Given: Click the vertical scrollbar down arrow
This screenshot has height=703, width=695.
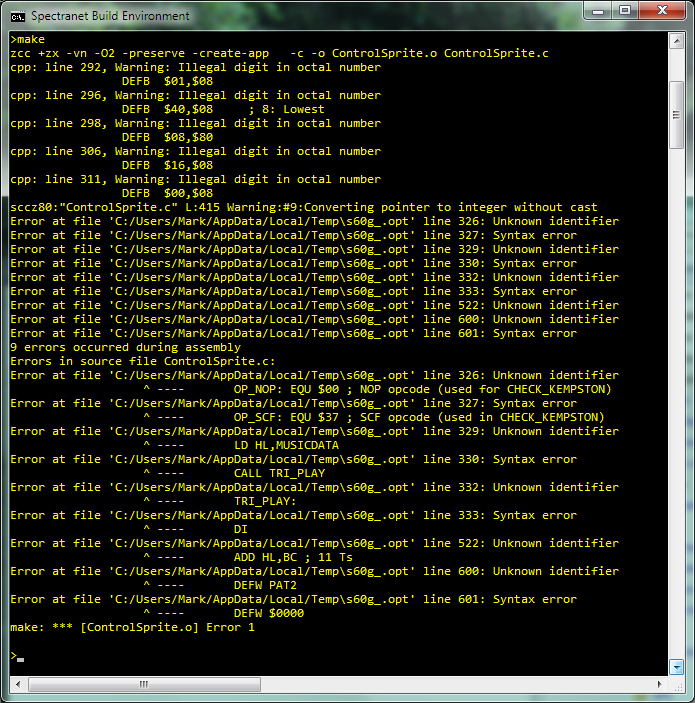Looking at the screenshot, I should click(678, 668).
